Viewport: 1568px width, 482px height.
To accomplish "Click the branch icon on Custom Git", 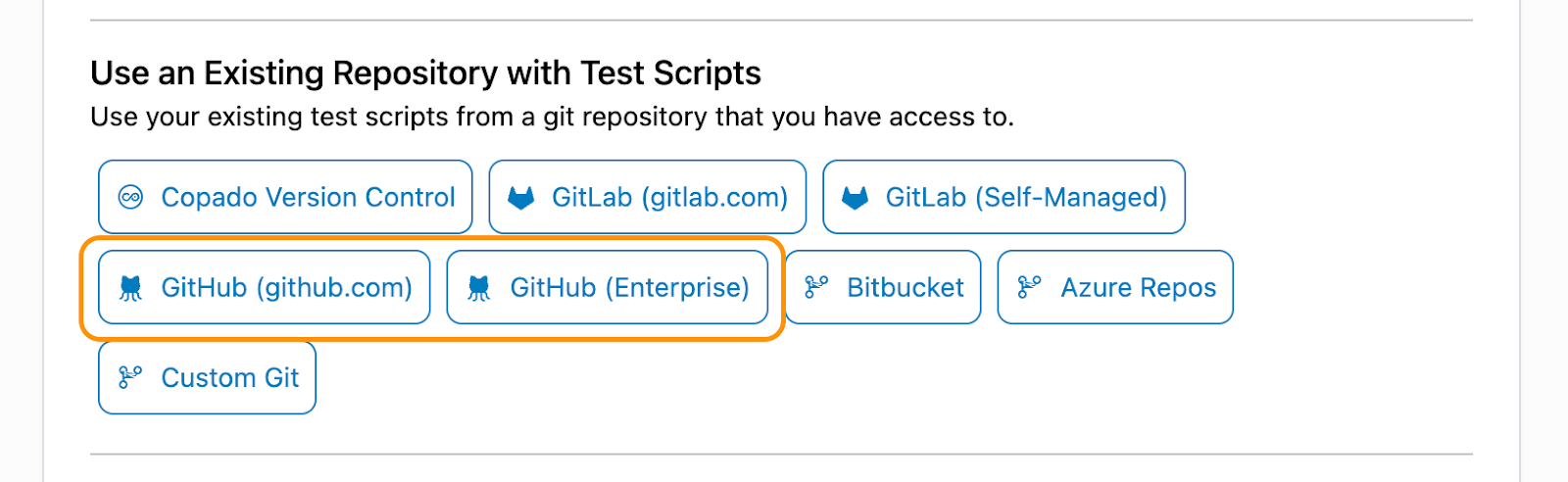I will (129, 377).
